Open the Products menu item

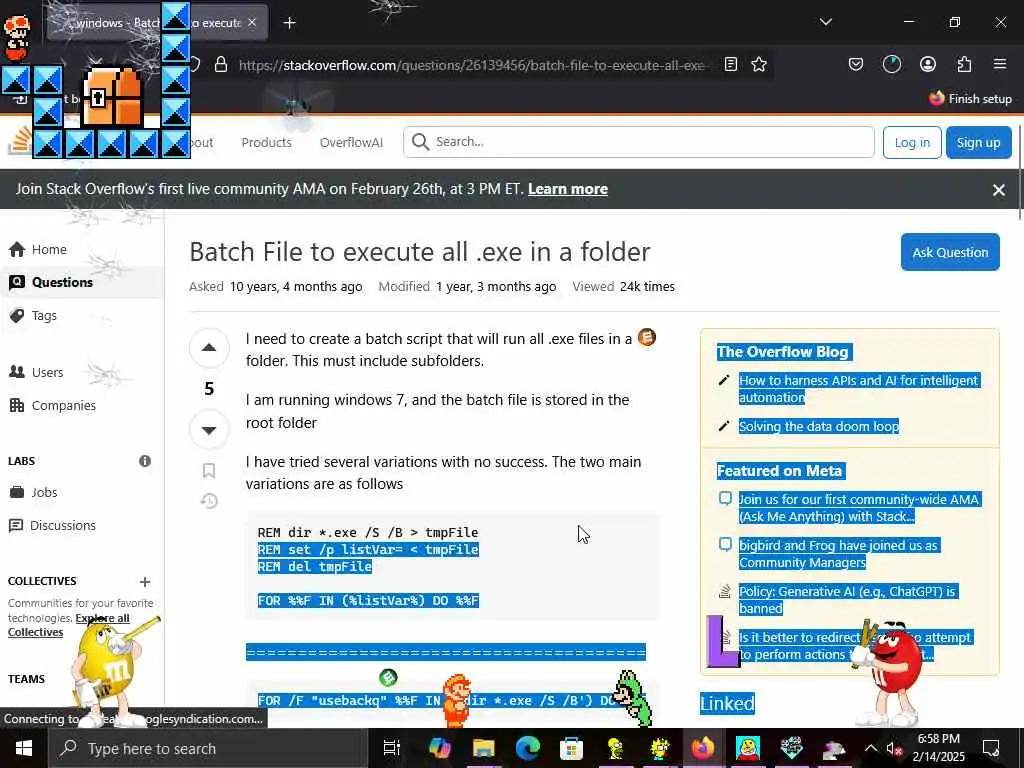point(266,142)
